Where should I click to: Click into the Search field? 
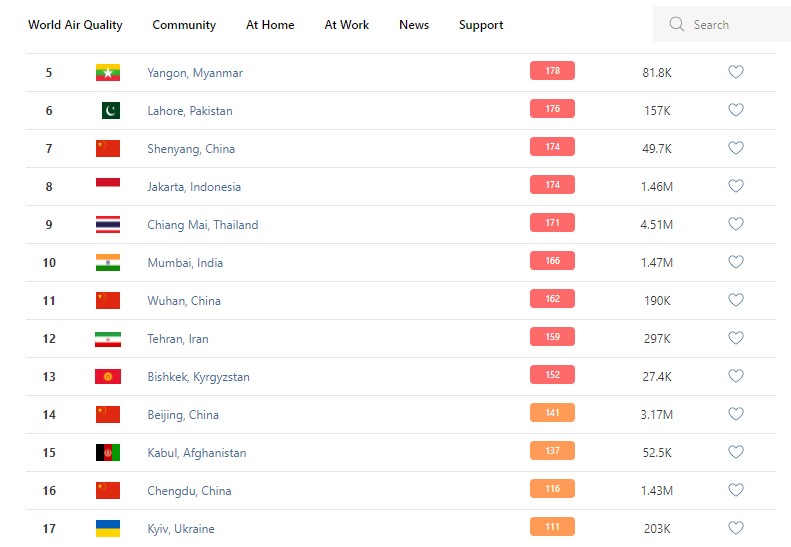735,25
